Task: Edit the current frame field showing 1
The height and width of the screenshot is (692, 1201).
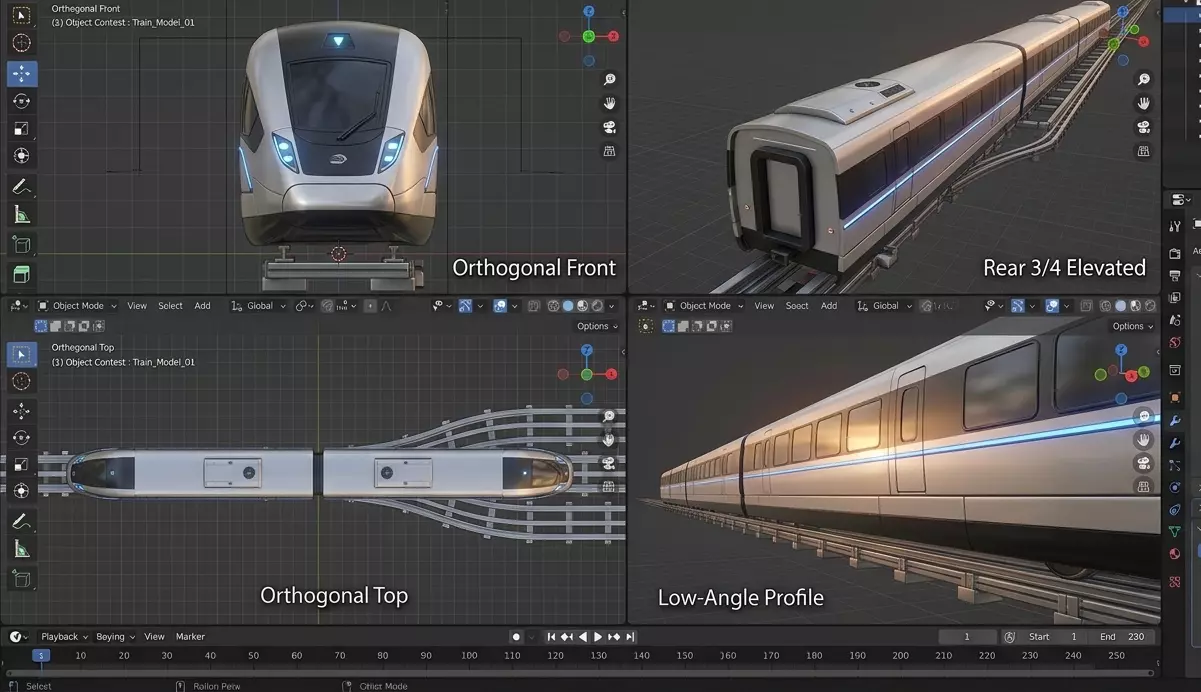Action: [967, 637]
